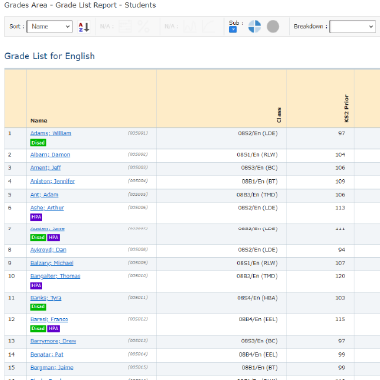Open the Breakdown dropdown
Screen dimensions: 380x380
click(x=352, y=27)
